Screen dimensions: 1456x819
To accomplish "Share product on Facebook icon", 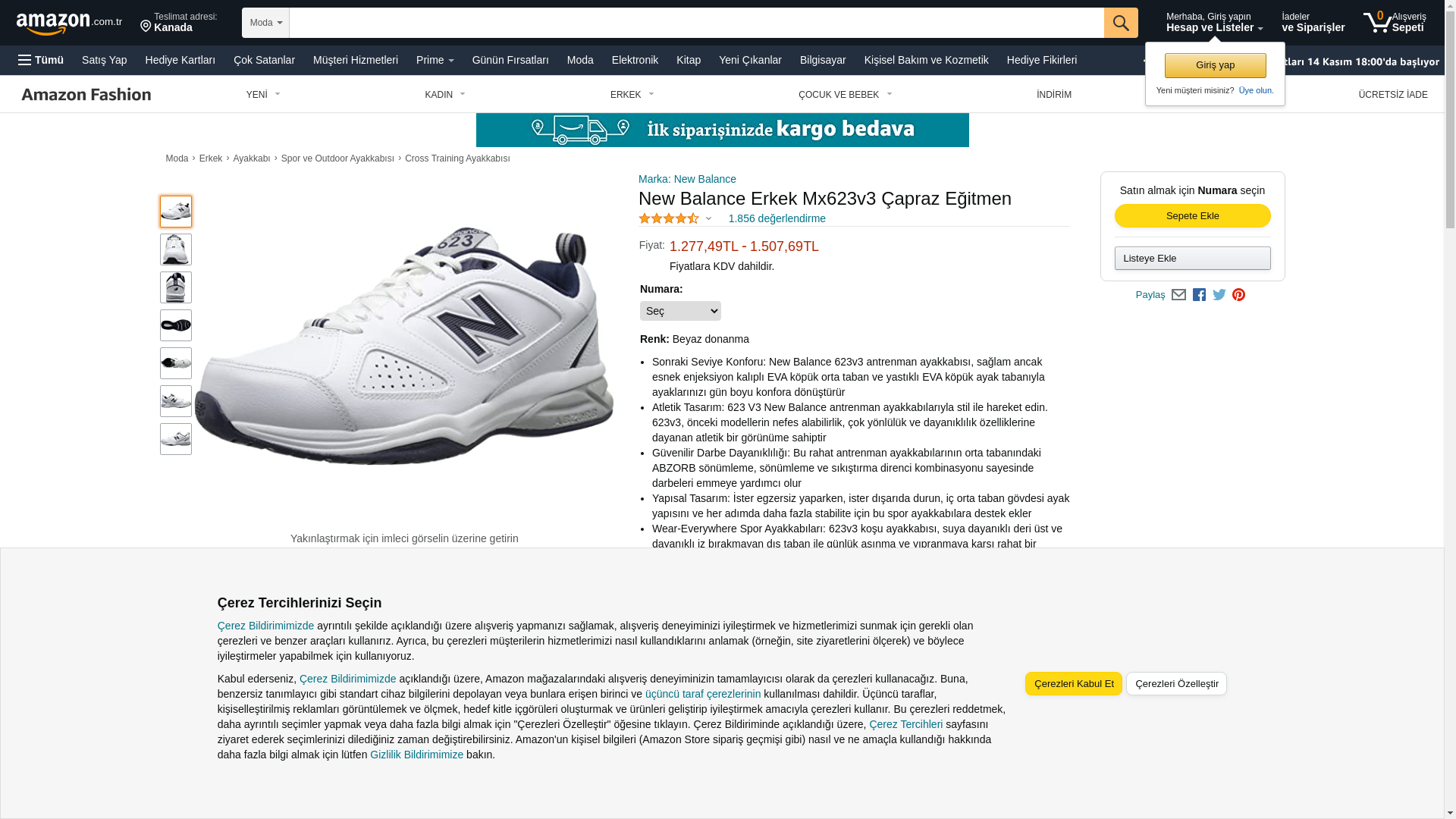I will pos(1199,295).
